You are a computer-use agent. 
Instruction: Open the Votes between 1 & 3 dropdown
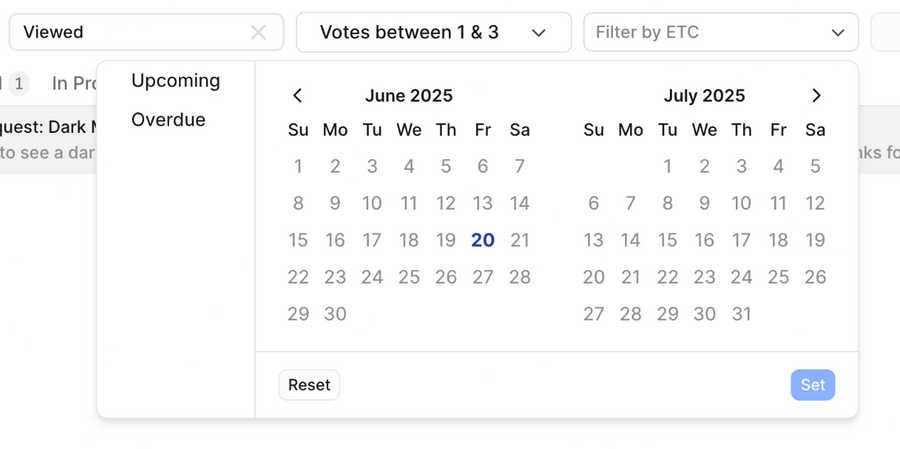tap(433, 33)
